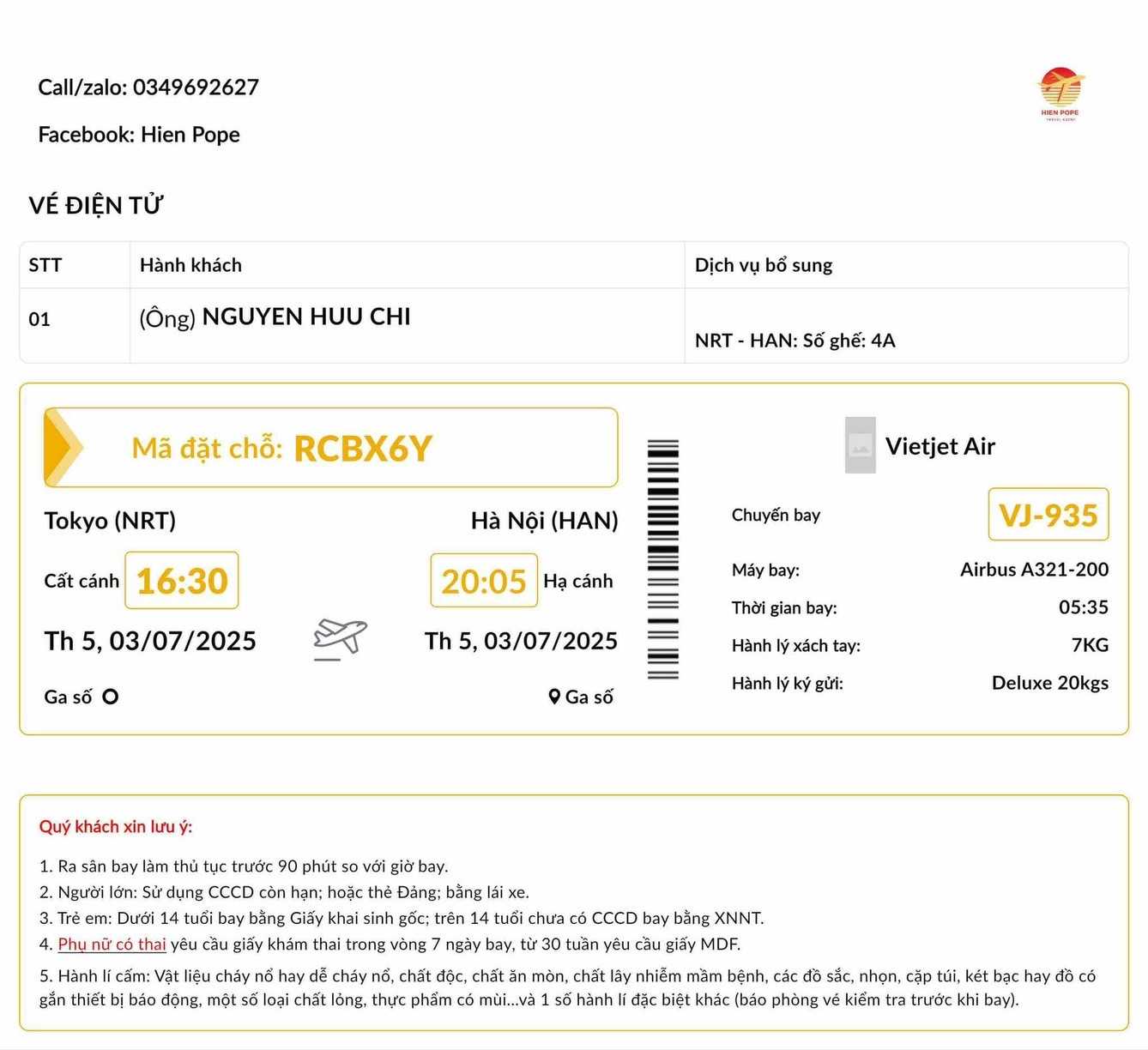This screenshot has height=1050, width=1148.
Task: Click the Hien Pope travel agency logo
Action: click(x=1060, y=94)
